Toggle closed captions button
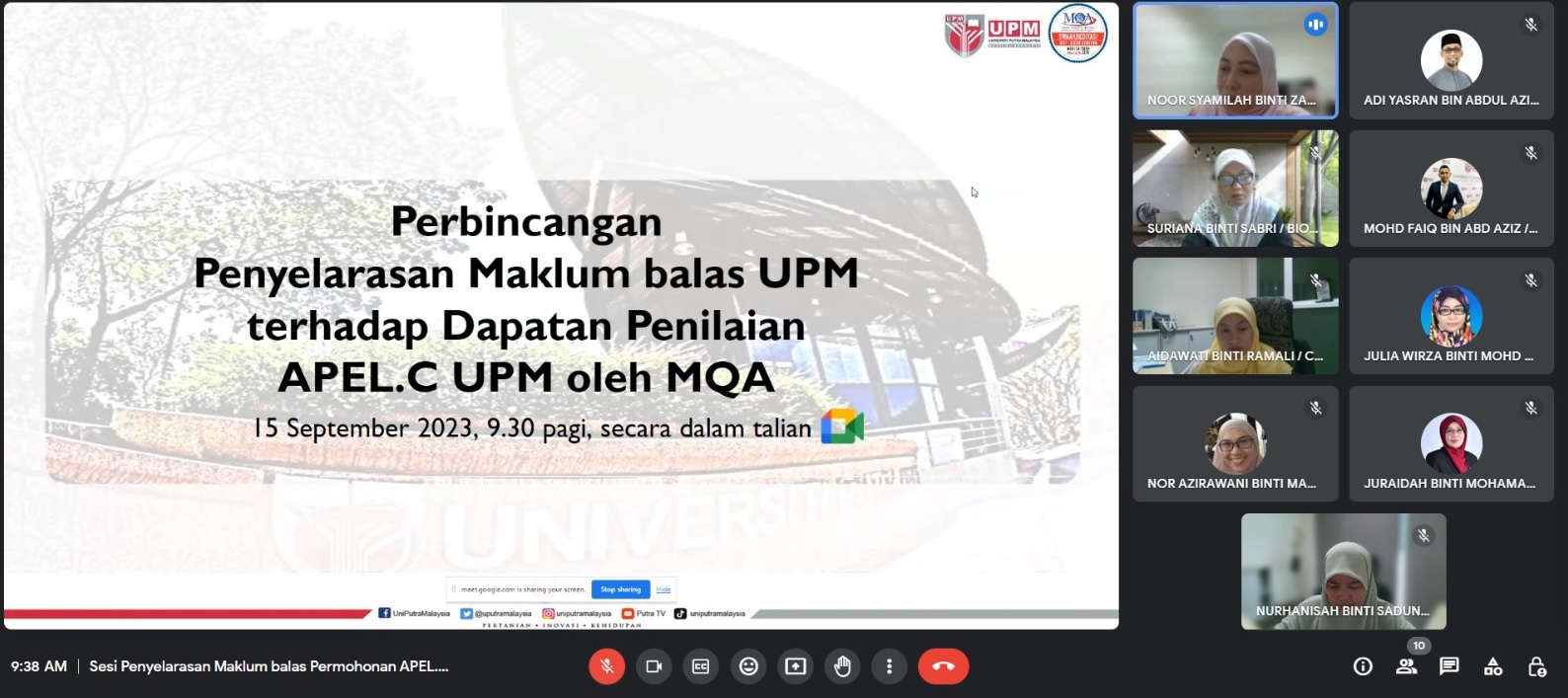The width and height of the screenshot is (1568, 698). coord(701,666)
